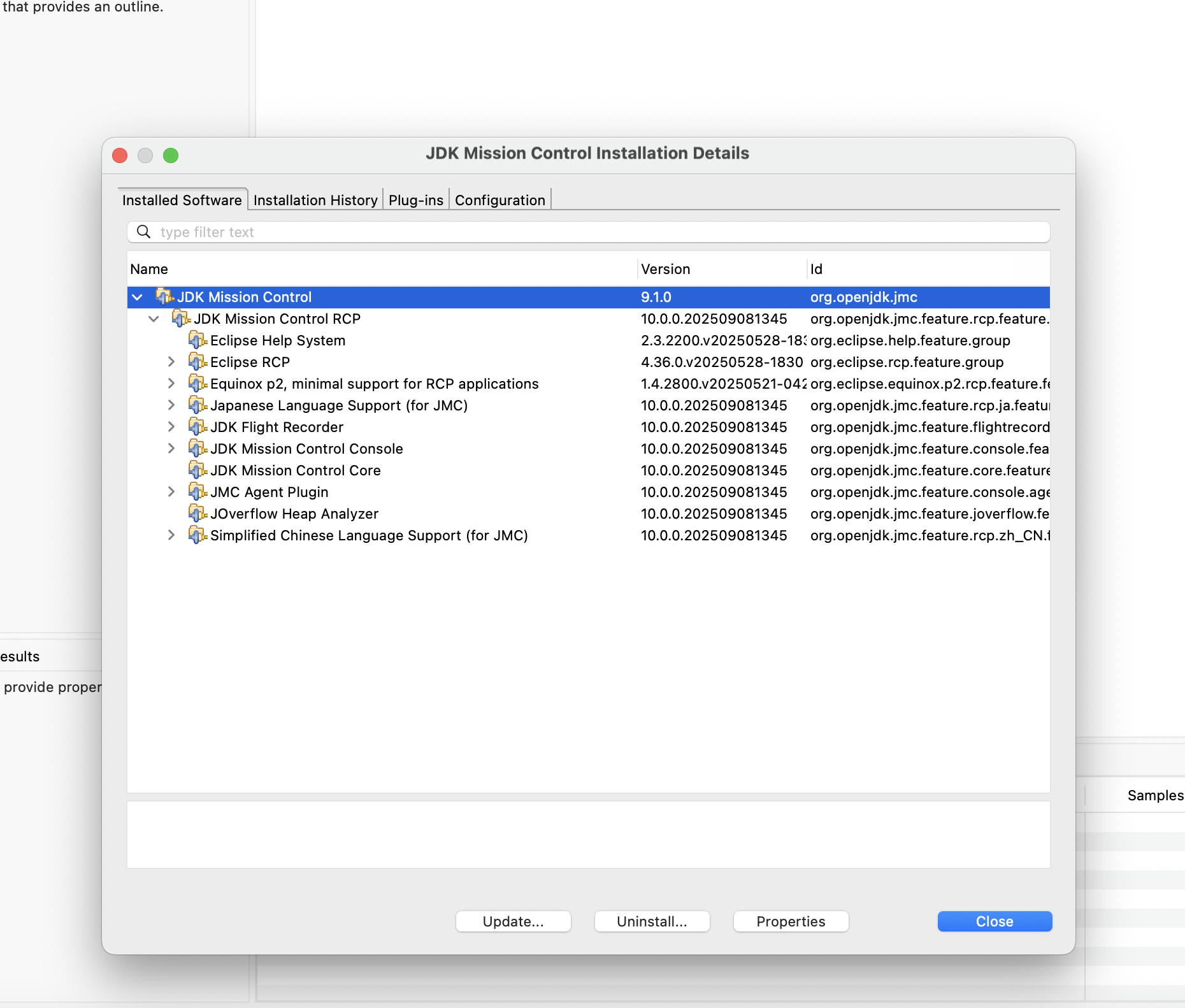
Task: Click the JDK Mission Control Core feature icon
Action: [197, 470]
